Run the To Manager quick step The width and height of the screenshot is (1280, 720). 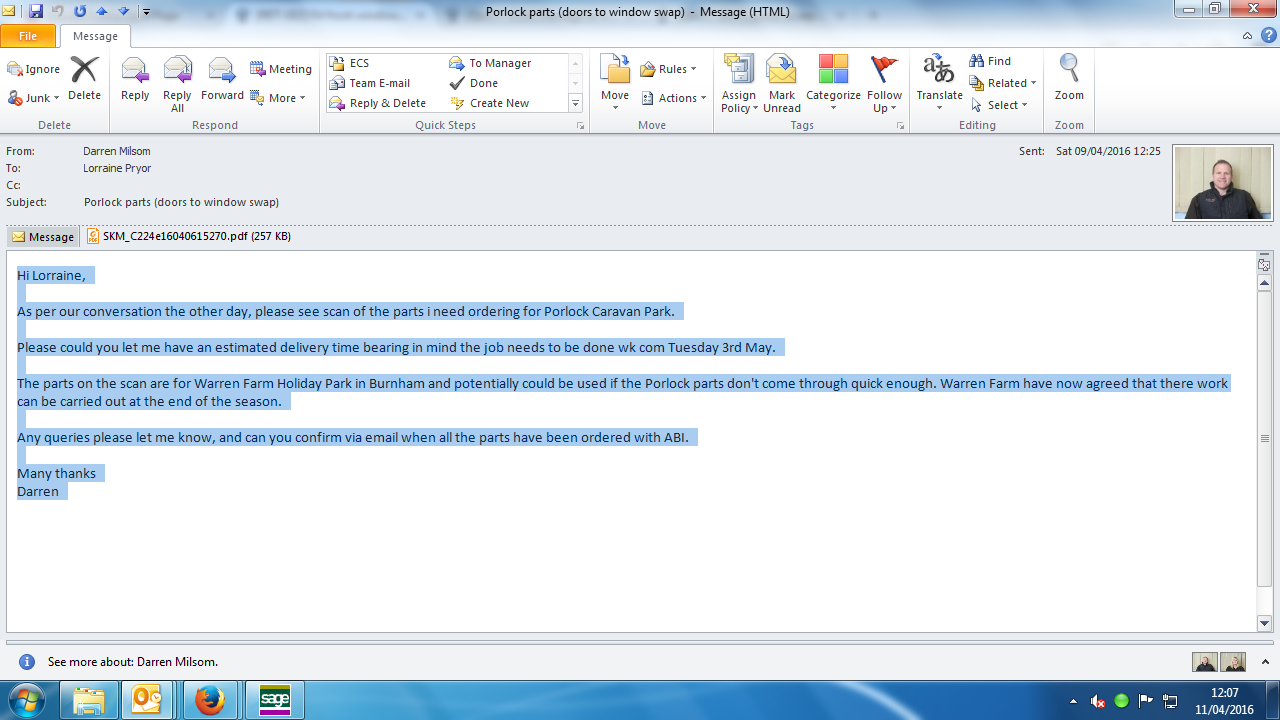point(499,63)
